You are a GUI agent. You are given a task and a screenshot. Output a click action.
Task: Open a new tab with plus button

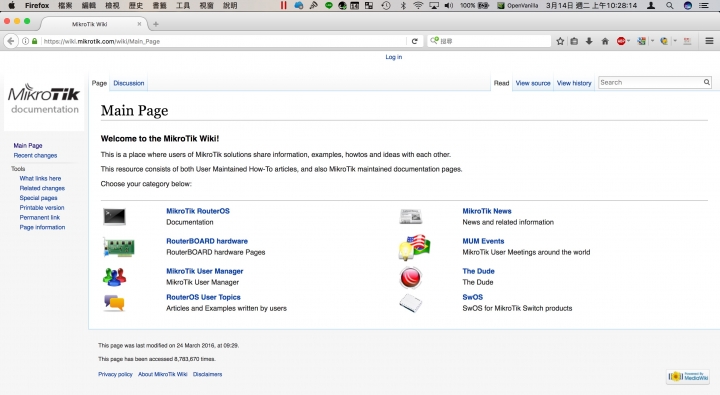point(156,24)
